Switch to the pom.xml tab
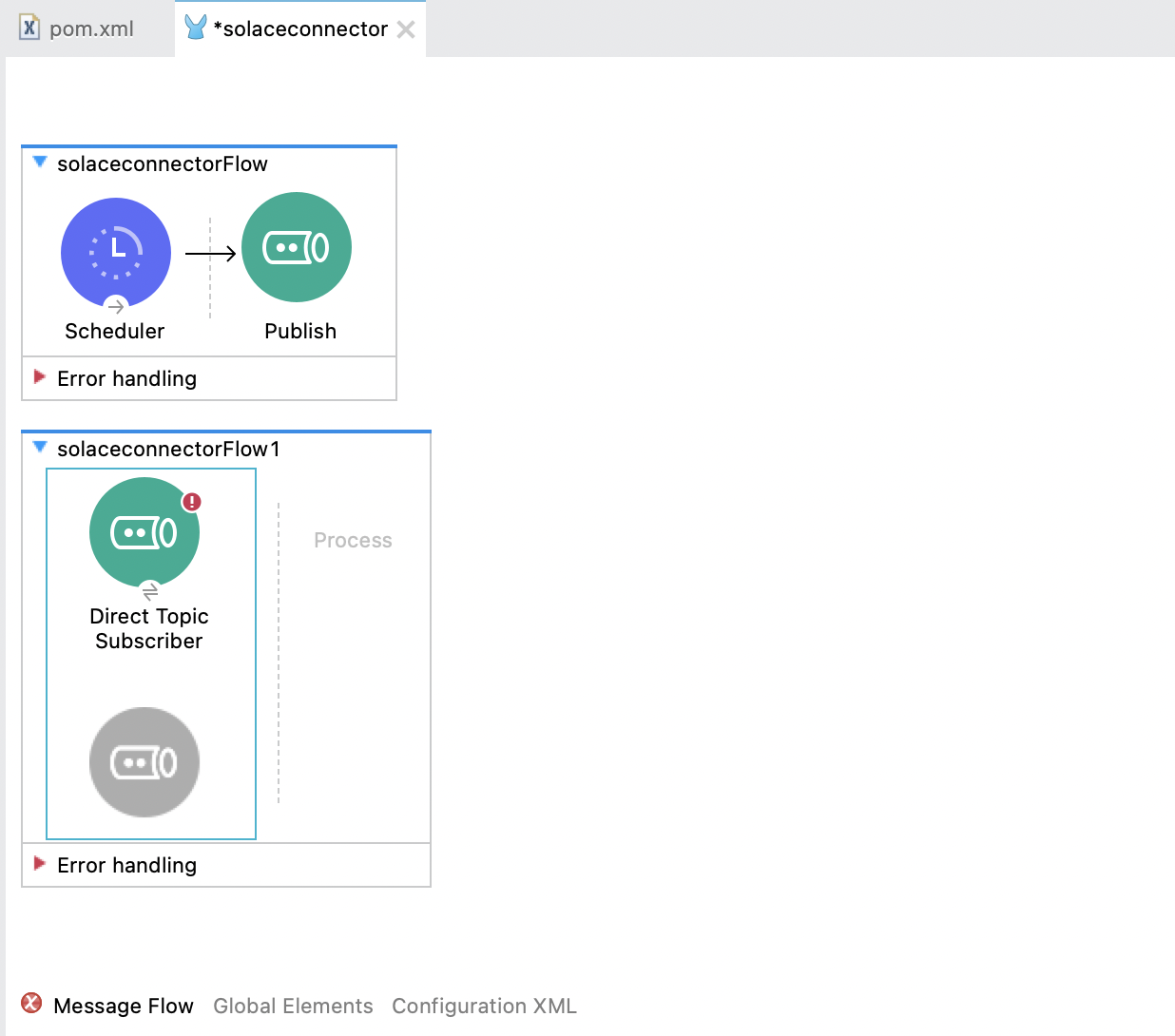This screenshot has height=1036, width=1175. tap(91, 29)
